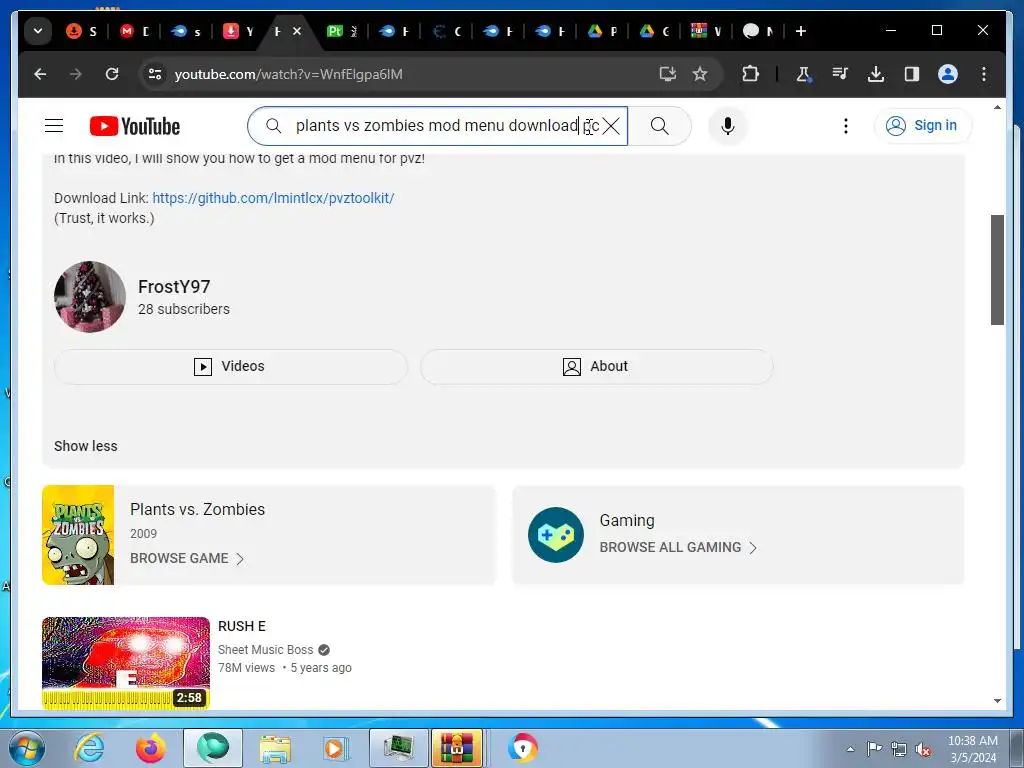Open the github pvztoolkit download link
The width and height of the screenshot is (1024, 768).
[273, 198]
